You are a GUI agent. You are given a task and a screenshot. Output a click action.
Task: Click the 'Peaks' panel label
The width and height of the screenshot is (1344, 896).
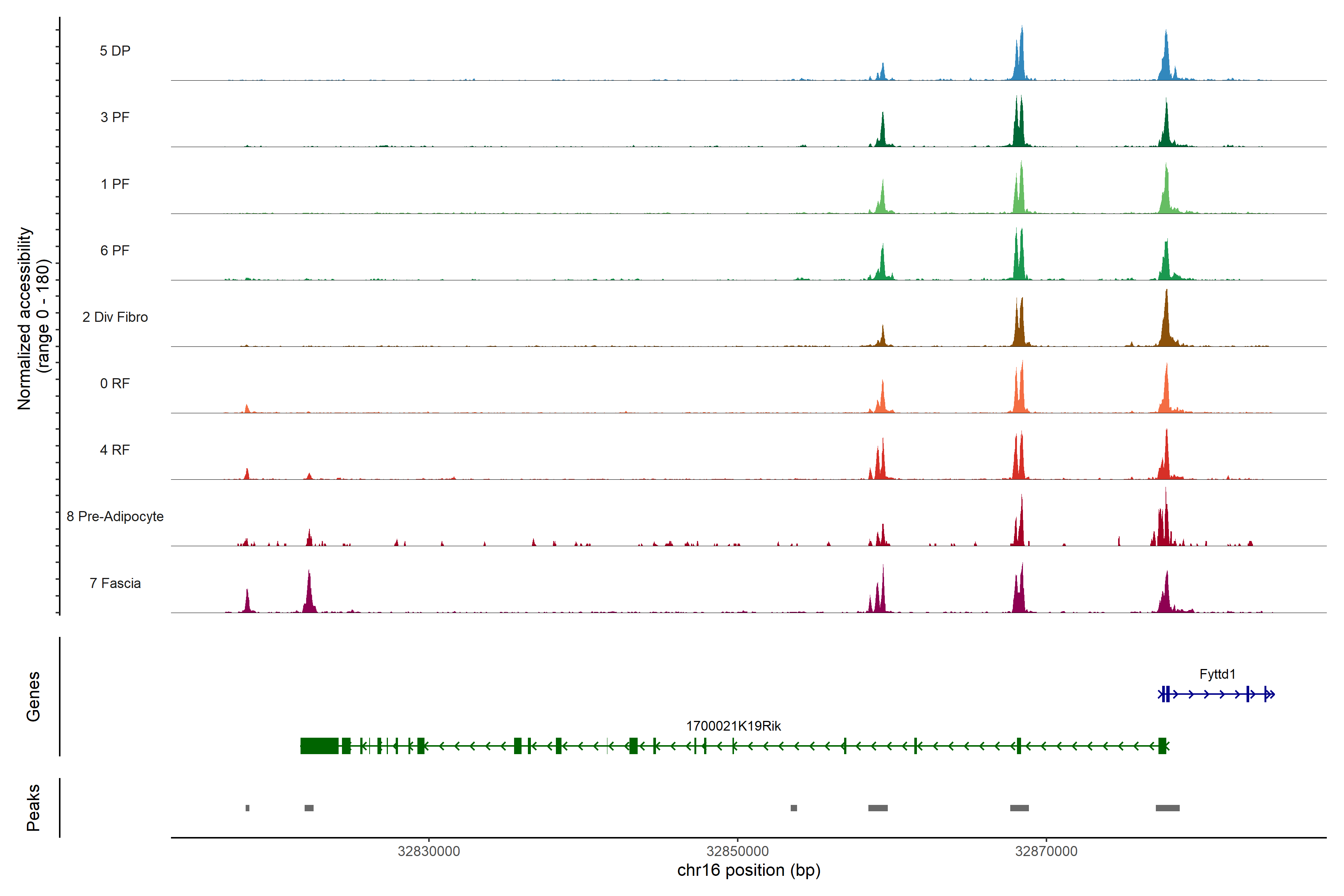(x=33, y=808)
